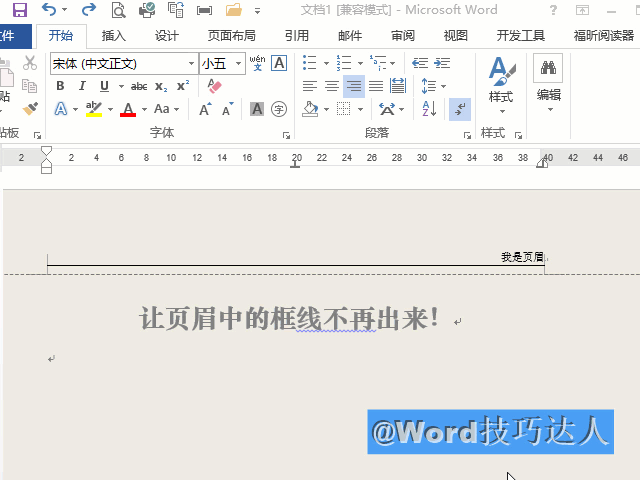
Task: Click the folder open icon in quick access
Action: (233, 10)
